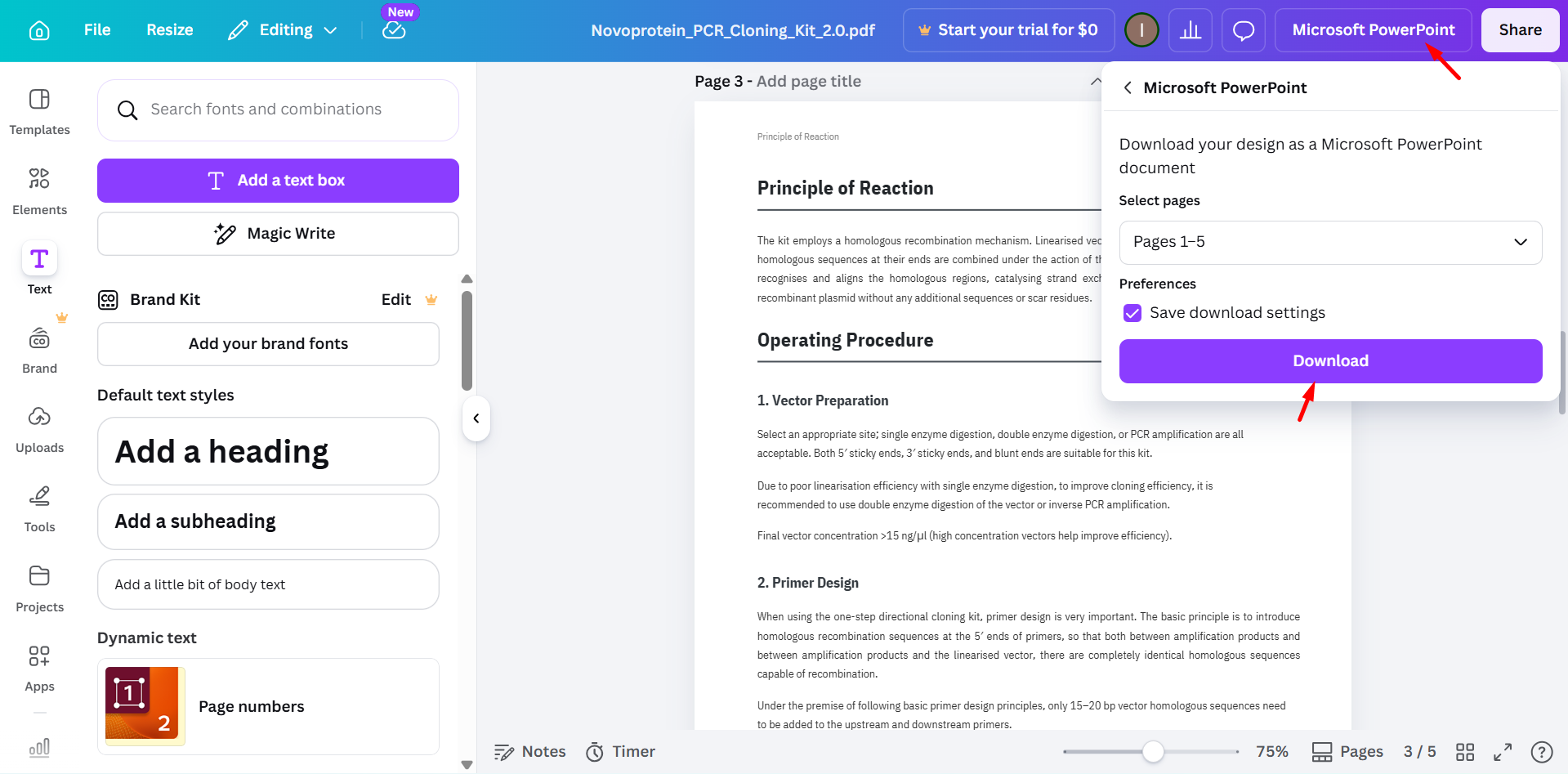The height and width of the screenshot is (774, 1568).
Task: Adjust the zoom slider handle
Action: pos(1153,752)
